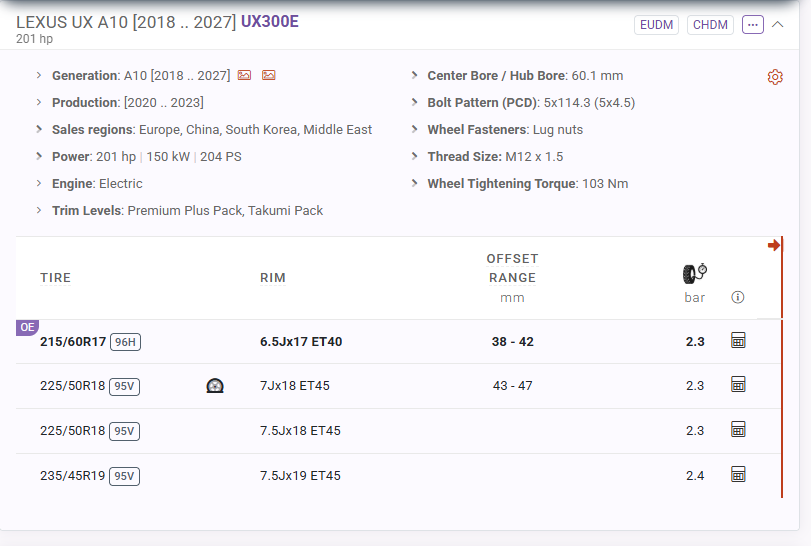811x546 pixels.
Task: Click the orange settings gear icon
Action: pyautogui.click(x=775, y=77)
